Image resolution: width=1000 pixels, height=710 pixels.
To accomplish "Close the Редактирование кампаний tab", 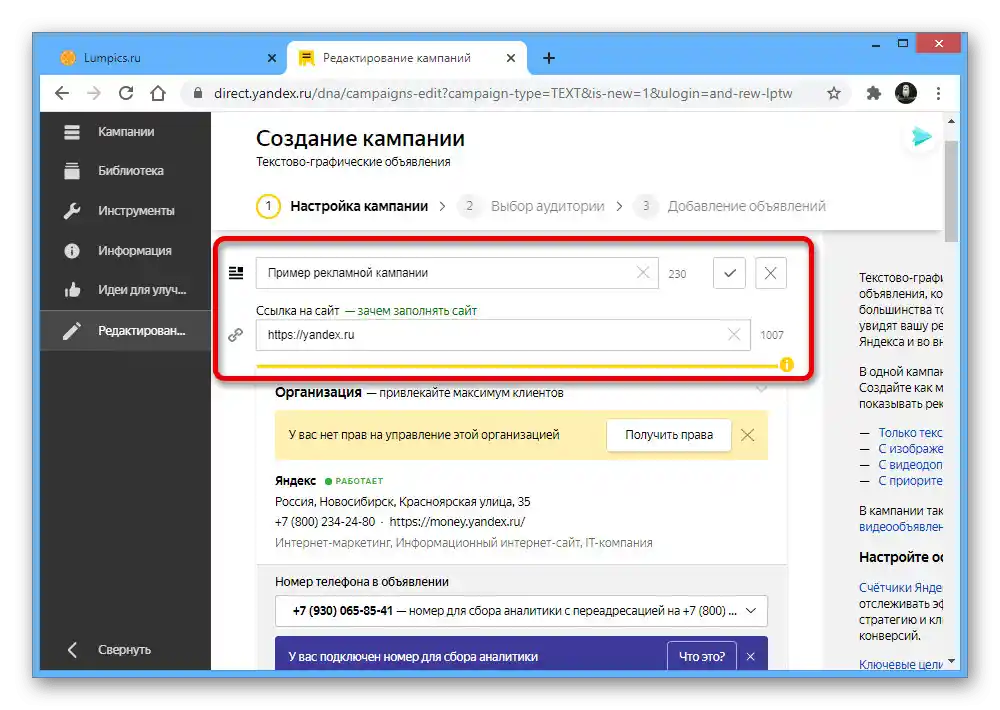I will 510,58.
